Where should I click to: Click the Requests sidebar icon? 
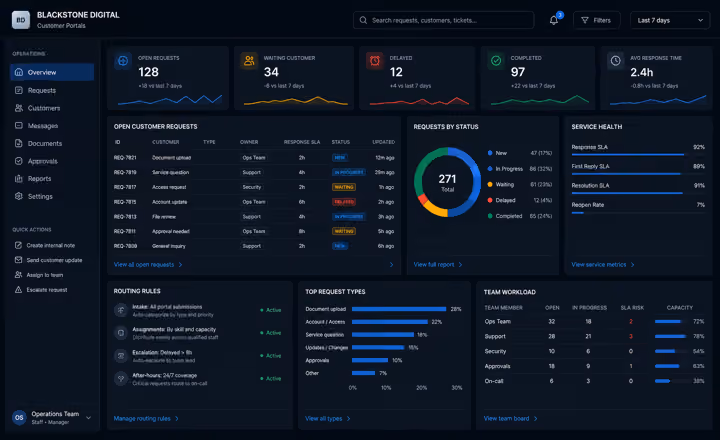[19, 90]
